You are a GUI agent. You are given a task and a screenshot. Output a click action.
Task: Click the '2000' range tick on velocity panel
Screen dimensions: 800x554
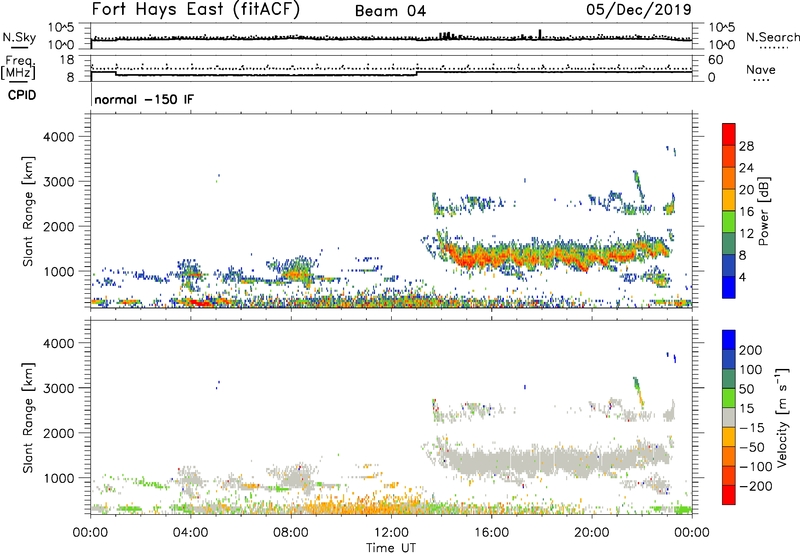click(59, 433)
